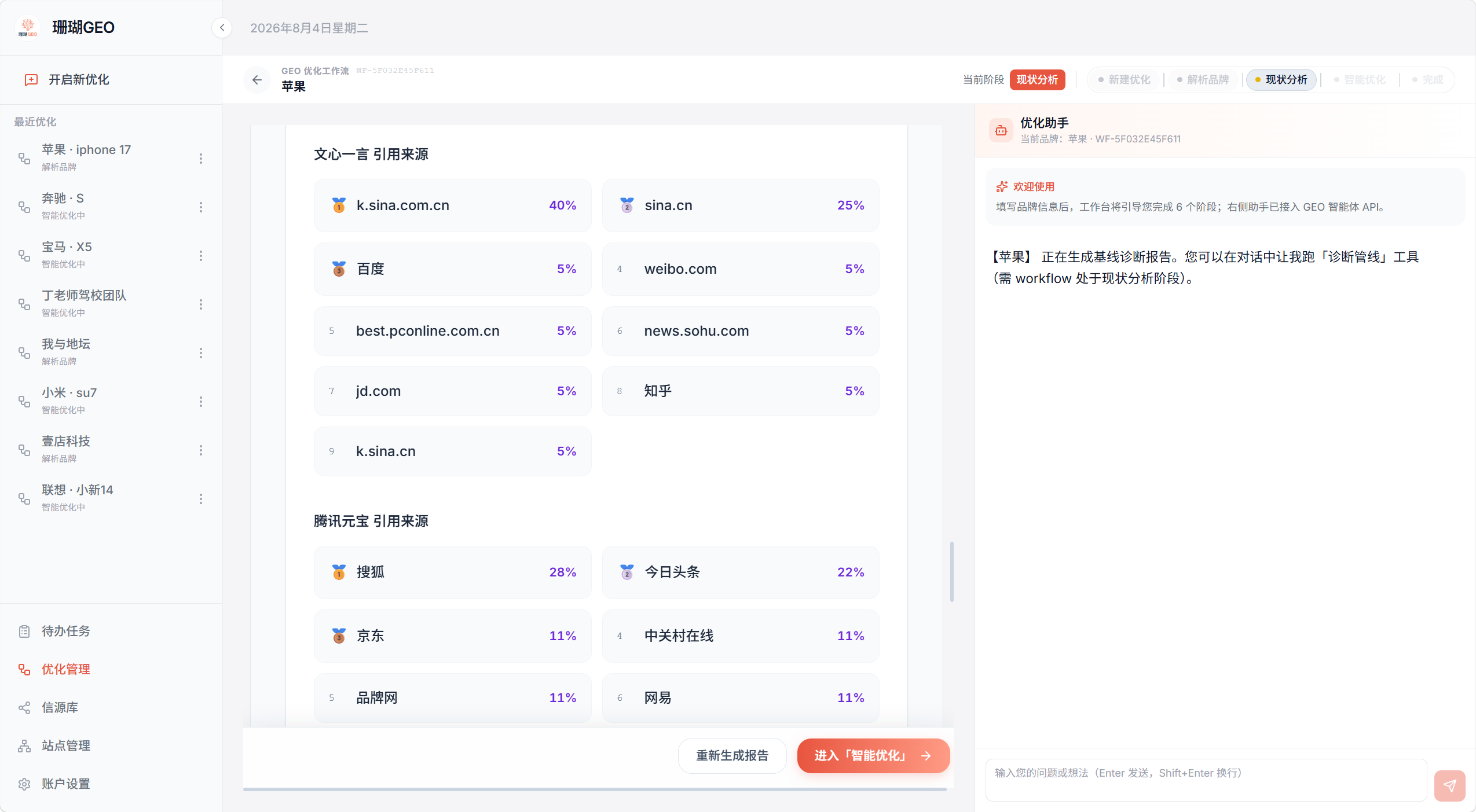Open 奔驰 · S optimization entry

pos(111,206)
